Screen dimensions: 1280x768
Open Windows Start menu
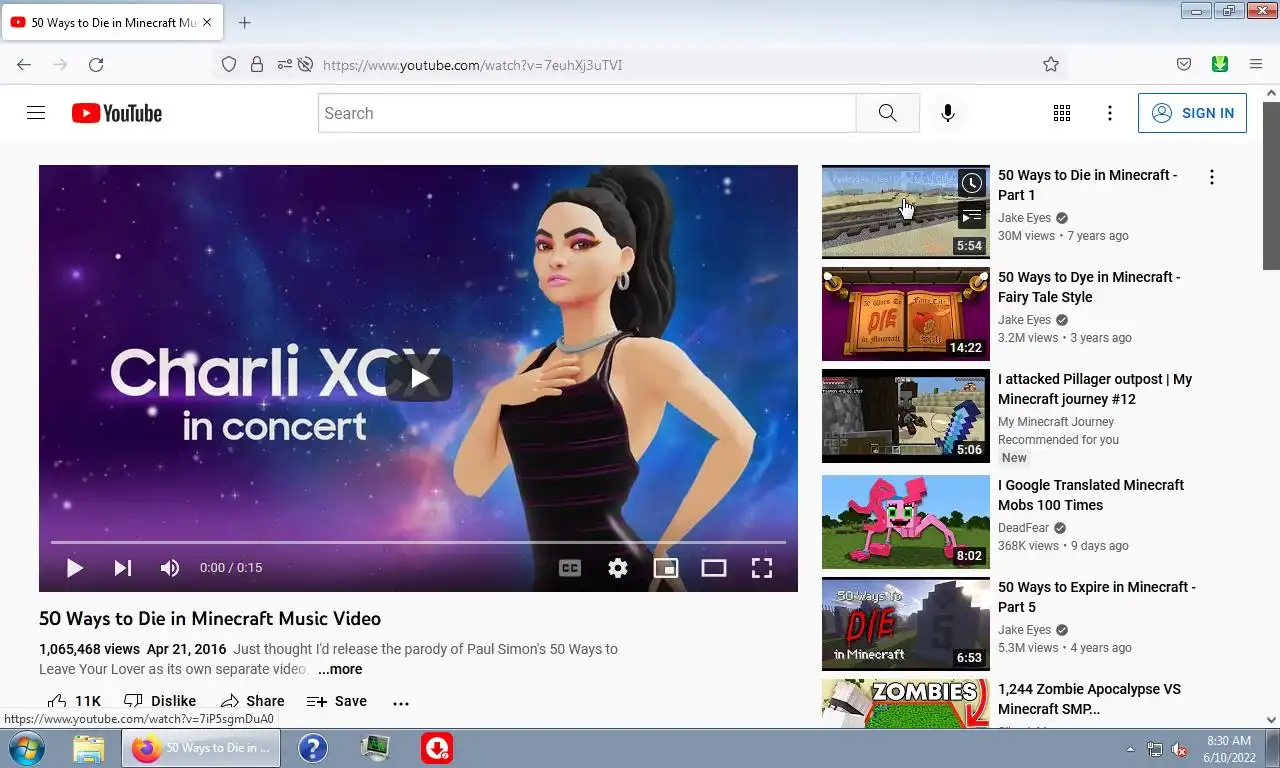click(x=26, y=748)
